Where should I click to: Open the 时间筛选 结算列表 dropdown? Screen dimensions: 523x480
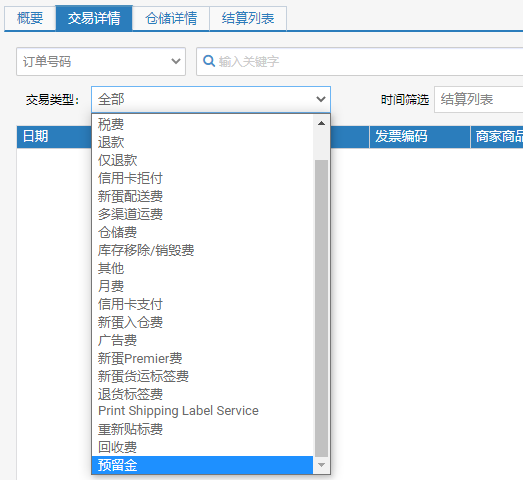(x=478, y=99)
